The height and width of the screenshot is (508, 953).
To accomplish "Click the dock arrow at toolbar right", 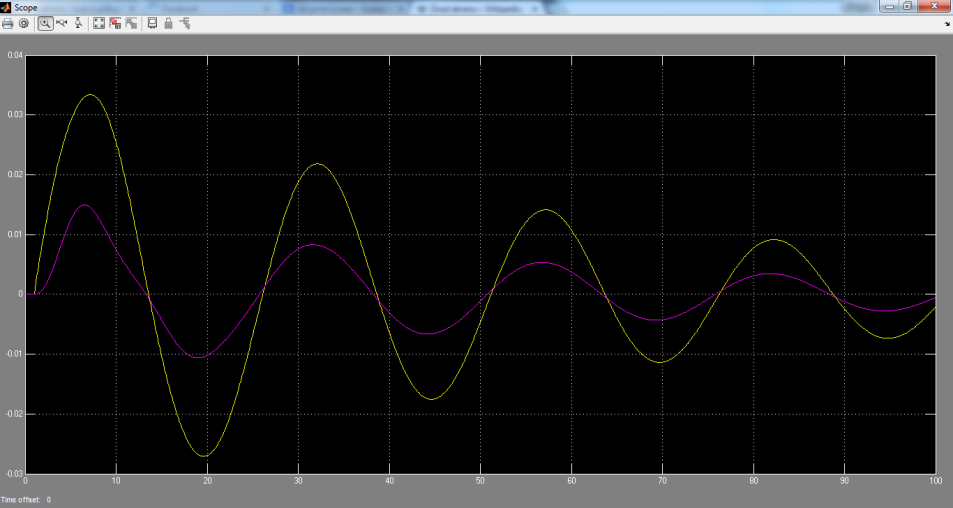I will tap(946, 23).
